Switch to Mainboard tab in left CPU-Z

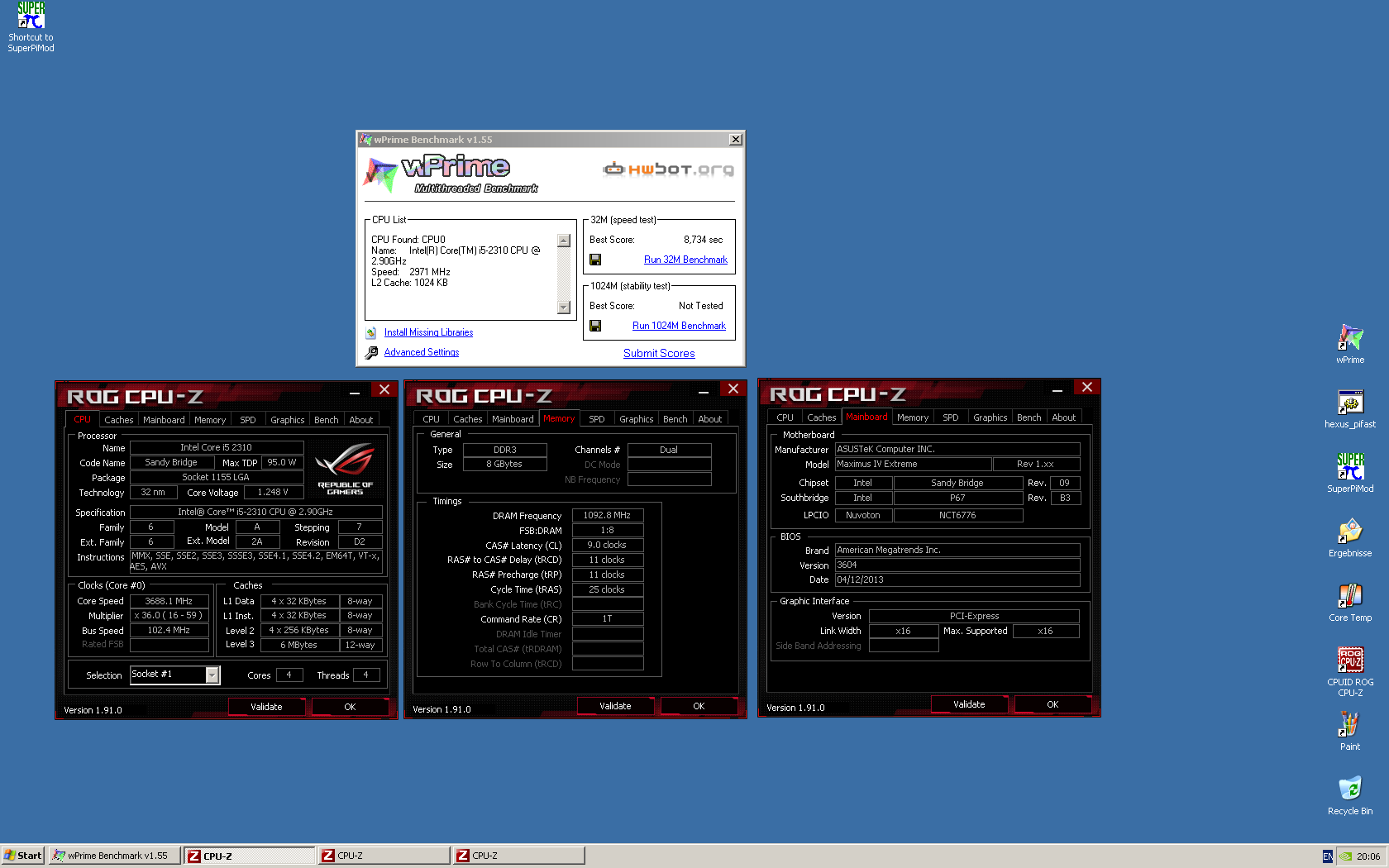click(x=164, y=420)
